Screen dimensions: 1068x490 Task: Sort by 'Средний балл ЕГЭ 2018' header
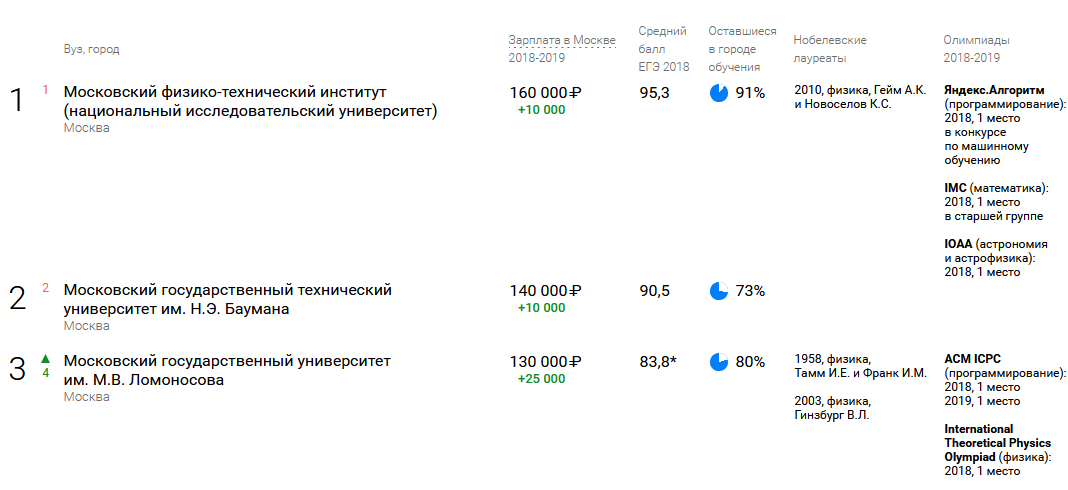pos(664,49)
